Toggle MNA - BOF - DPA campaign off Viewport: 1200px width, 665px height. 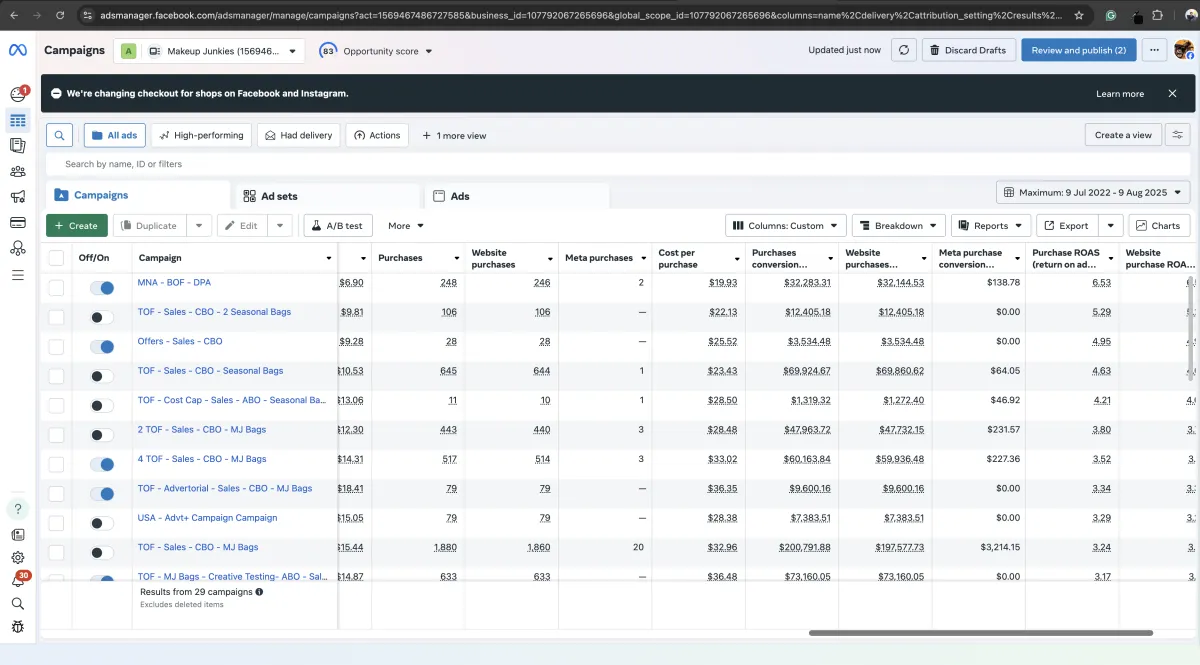(x=101, y=288)
